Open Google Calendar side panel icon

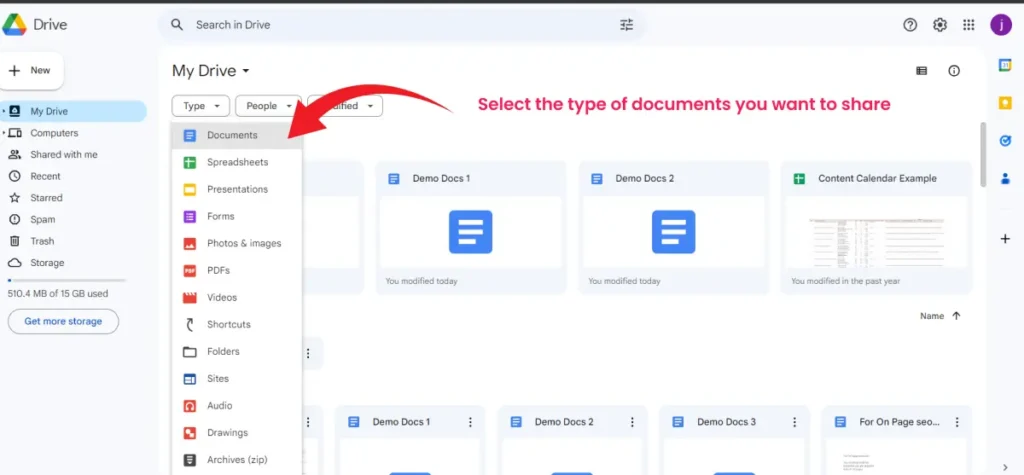pyautogui.click(x=1005, y=65)
